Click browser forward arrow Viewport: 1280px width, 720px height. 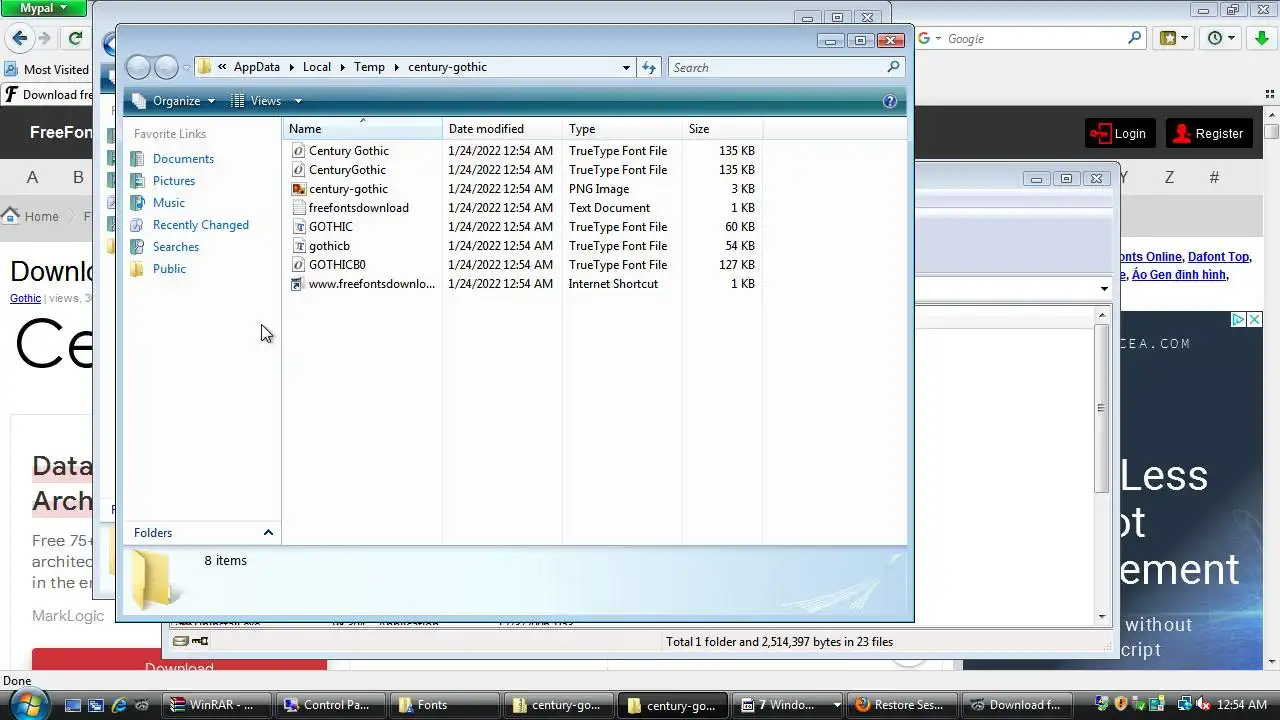click(44, 38)
